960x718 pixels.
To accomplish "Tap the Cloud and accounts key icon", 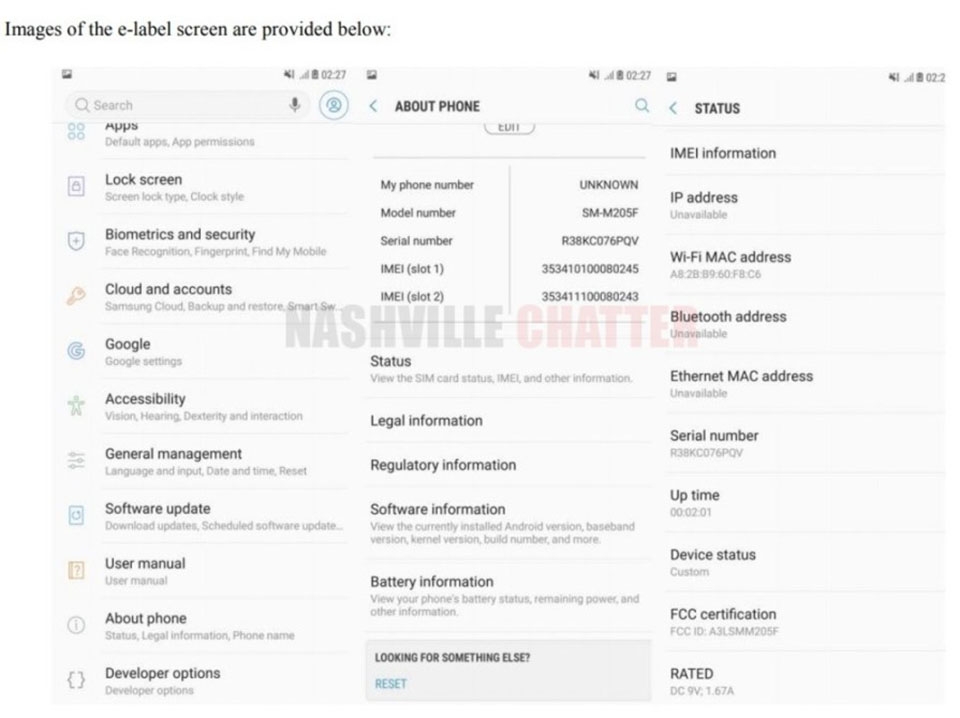I will click(76, 296).
